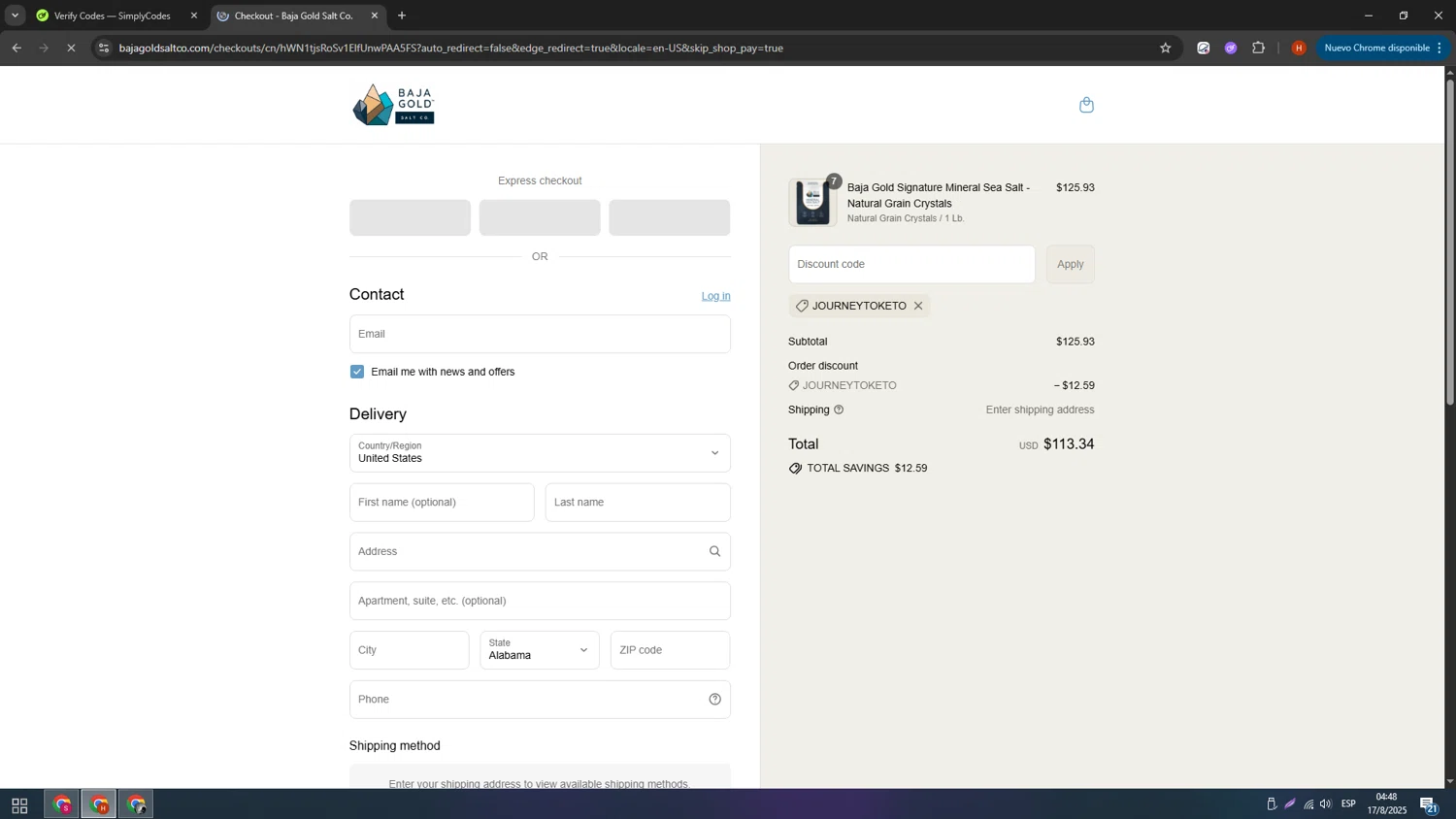The height and width of the screenshot is (819, 1456).
Task: Expand the State dropdown showing Alabama
Action: [540, 650]
